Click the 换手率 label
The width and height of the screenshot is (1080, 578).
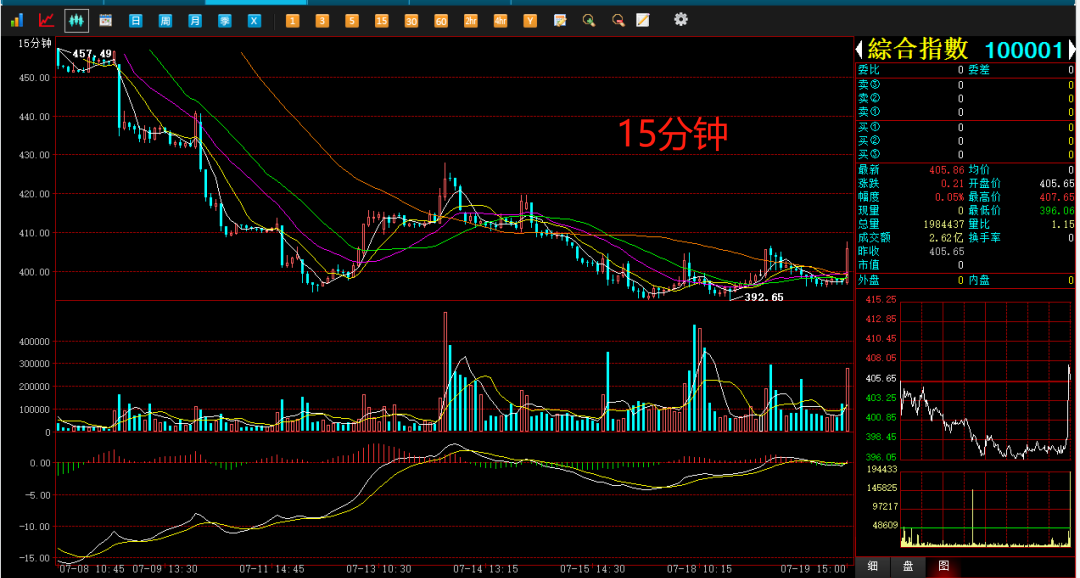[985, 238]
